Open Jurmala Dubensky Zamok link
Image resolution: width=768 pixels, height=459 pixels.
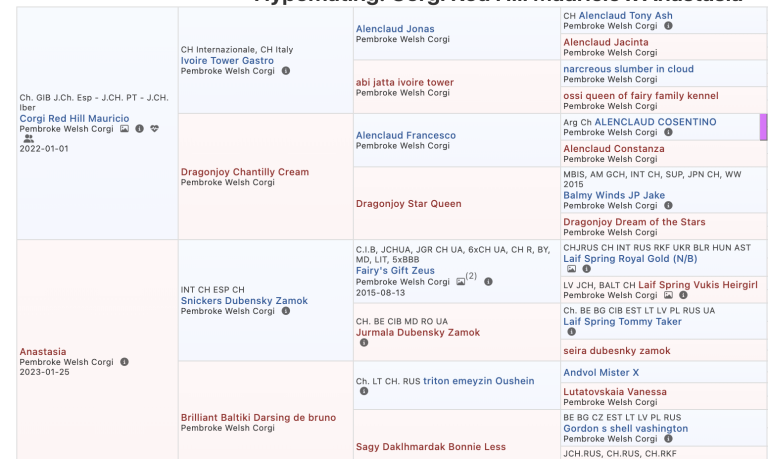click(418, 333)
